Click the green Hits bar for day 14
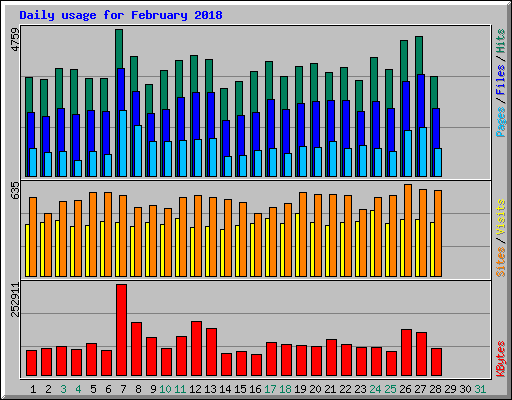Screen dimensions: 512x400 click(224, 104)
